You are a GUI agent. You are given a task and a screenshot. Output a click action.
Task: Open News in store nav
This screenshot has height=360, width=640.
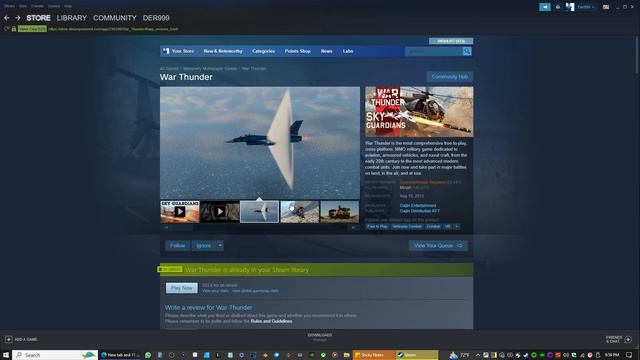tap(327, 51)
